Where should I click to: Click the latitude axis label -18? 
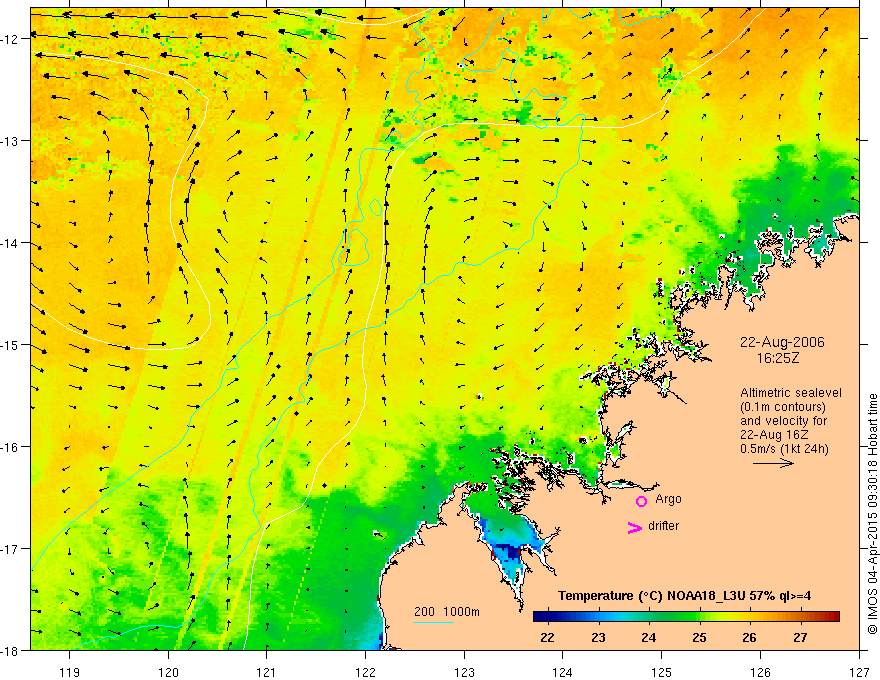click(x=12, y=651)
